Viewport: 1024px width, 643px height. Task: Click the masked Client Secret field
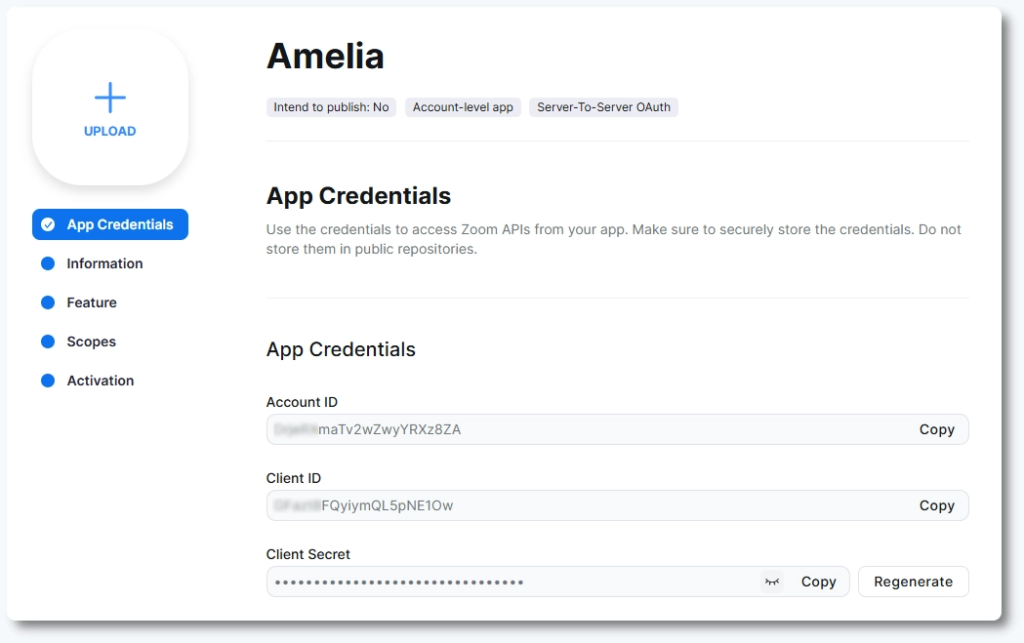[x=500, y=582]
